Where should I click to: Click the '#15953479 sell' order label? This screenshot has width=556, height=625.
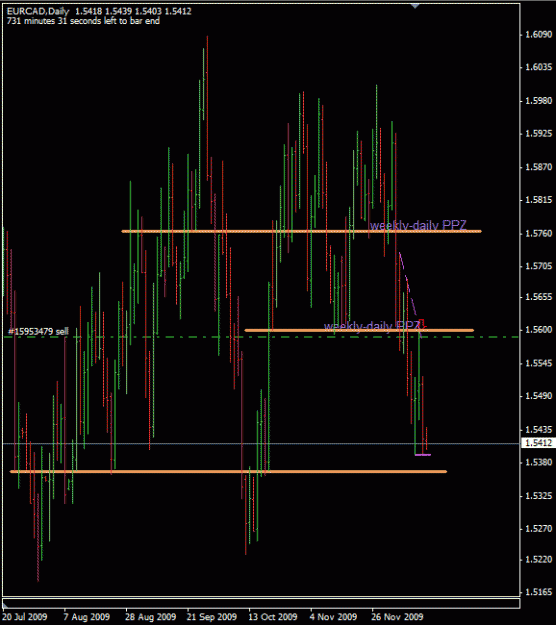(x=38, y=331)
